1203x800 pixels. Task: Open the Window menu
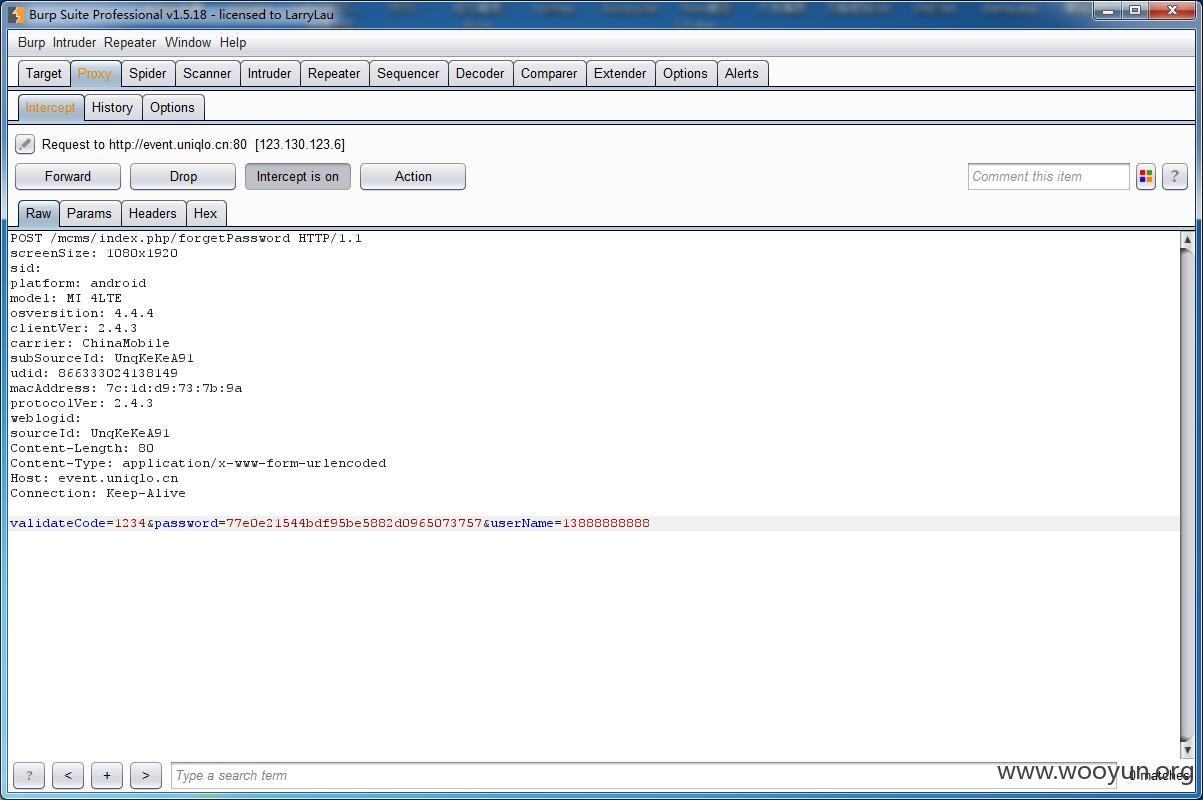188,43
